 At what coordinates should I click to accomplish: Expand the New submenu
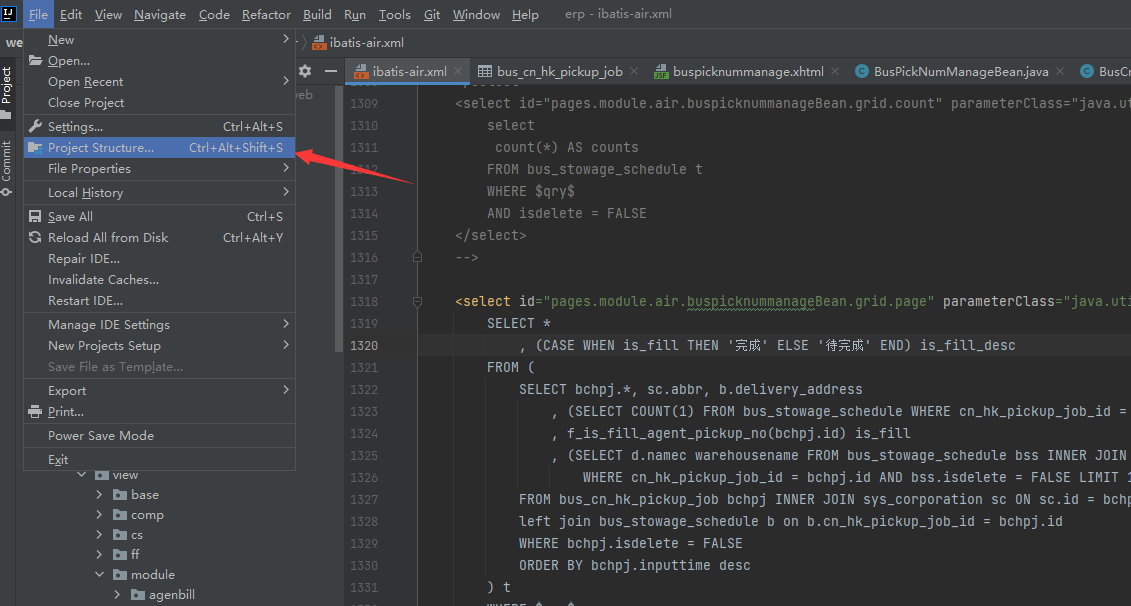click(286, 39)
